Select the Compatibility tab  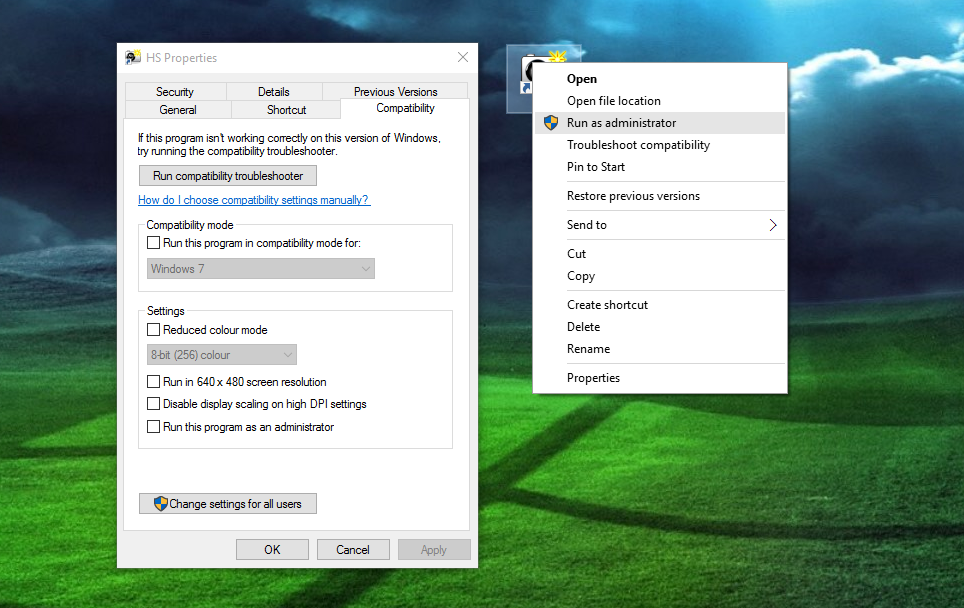coord(405,108)
